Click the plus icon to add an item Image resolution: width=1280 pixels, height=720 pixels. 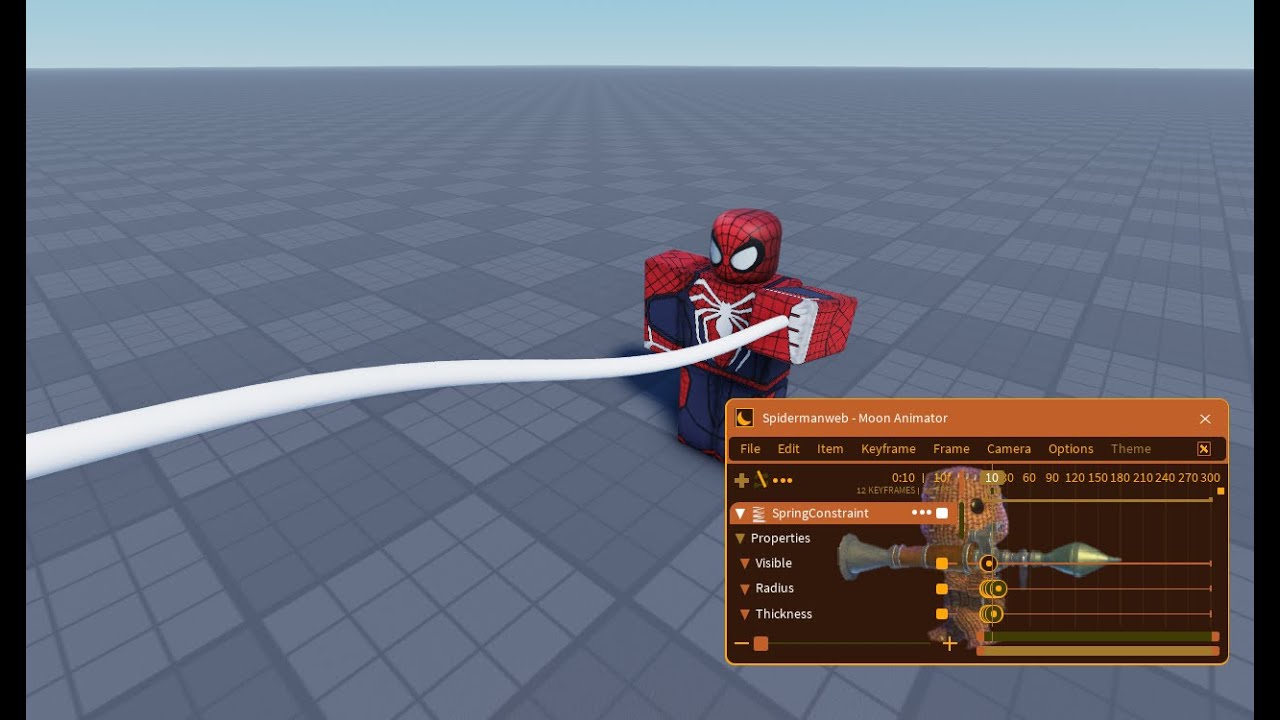tap(742, 480)
